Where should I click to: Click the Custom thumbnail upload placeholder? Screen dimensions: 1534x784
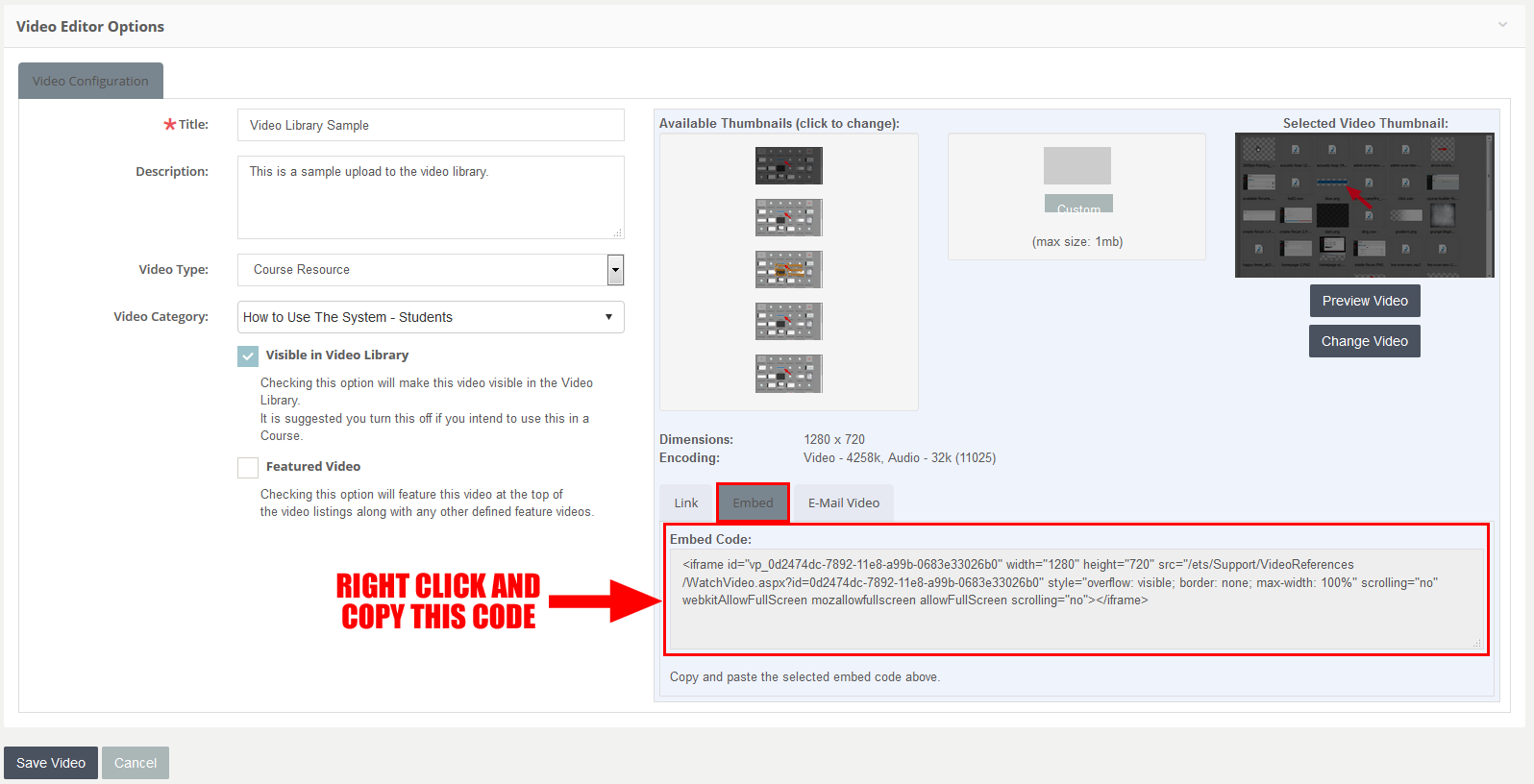click(1077, 180)
